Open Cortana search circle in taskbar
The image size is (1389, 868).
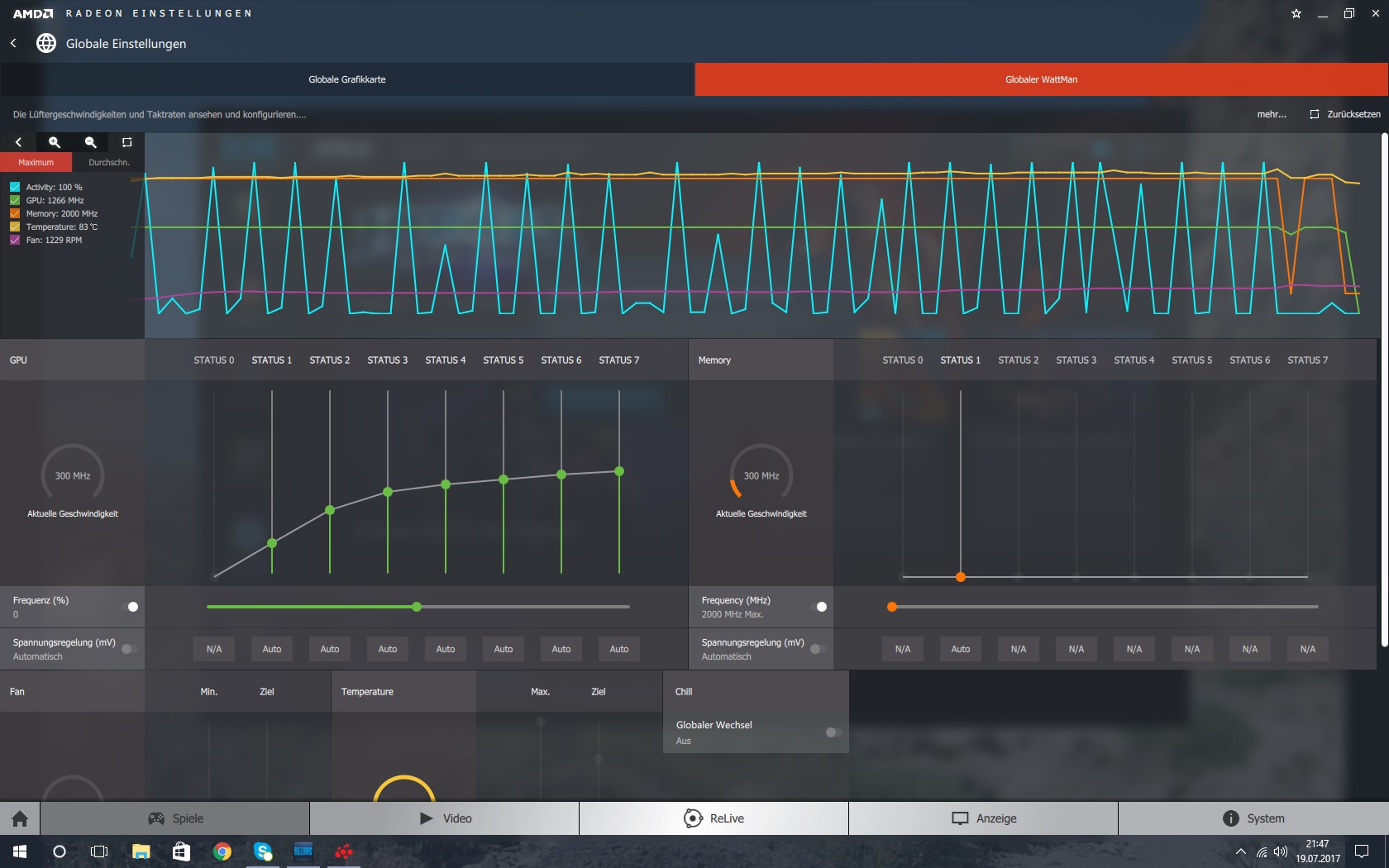pyautogui.click(x=60, y=851)
